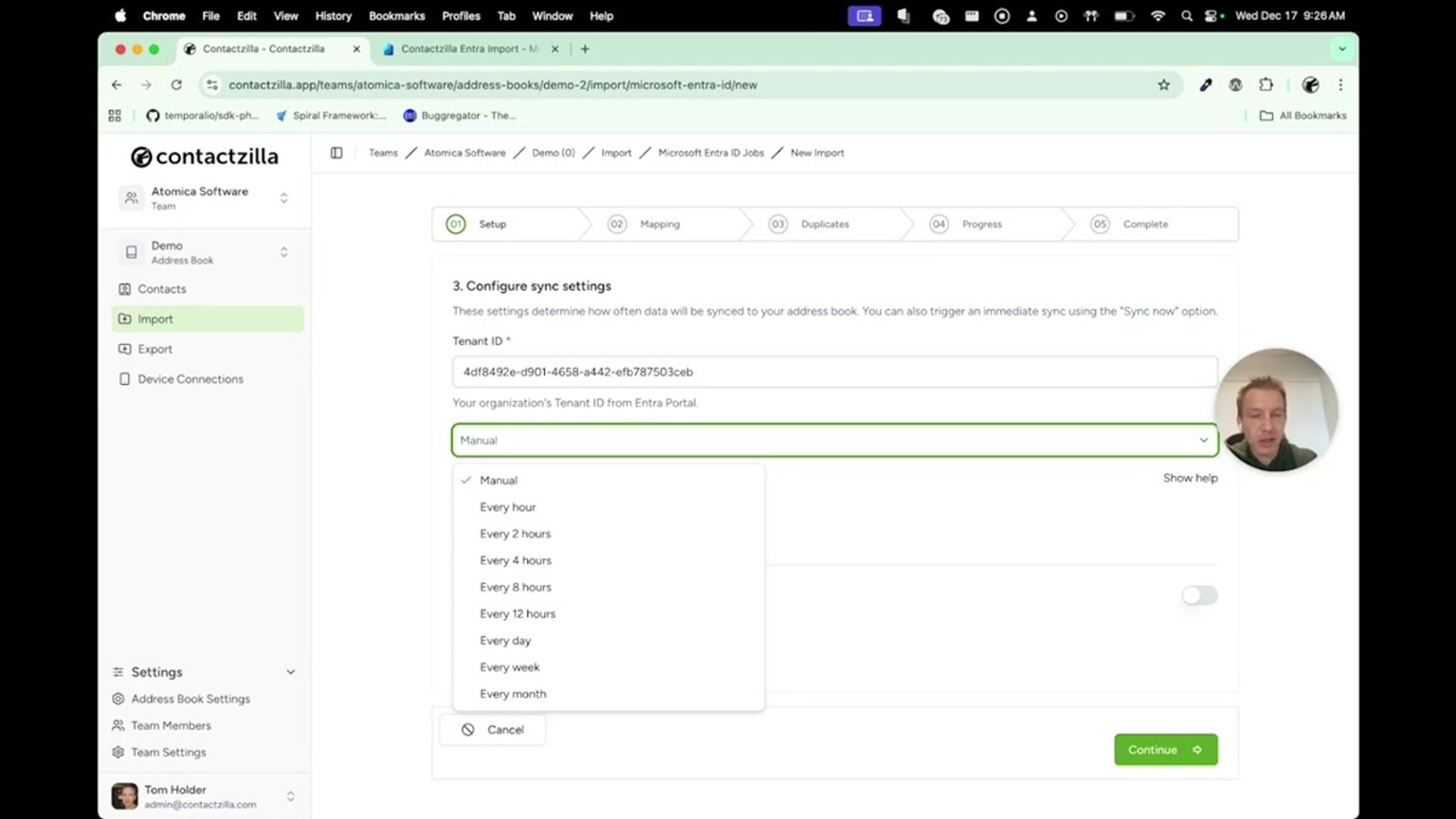Open macOS Spotlight search icon
Image resolution: width=1456 pixels, height=819 pixels.
[1187, 15]
